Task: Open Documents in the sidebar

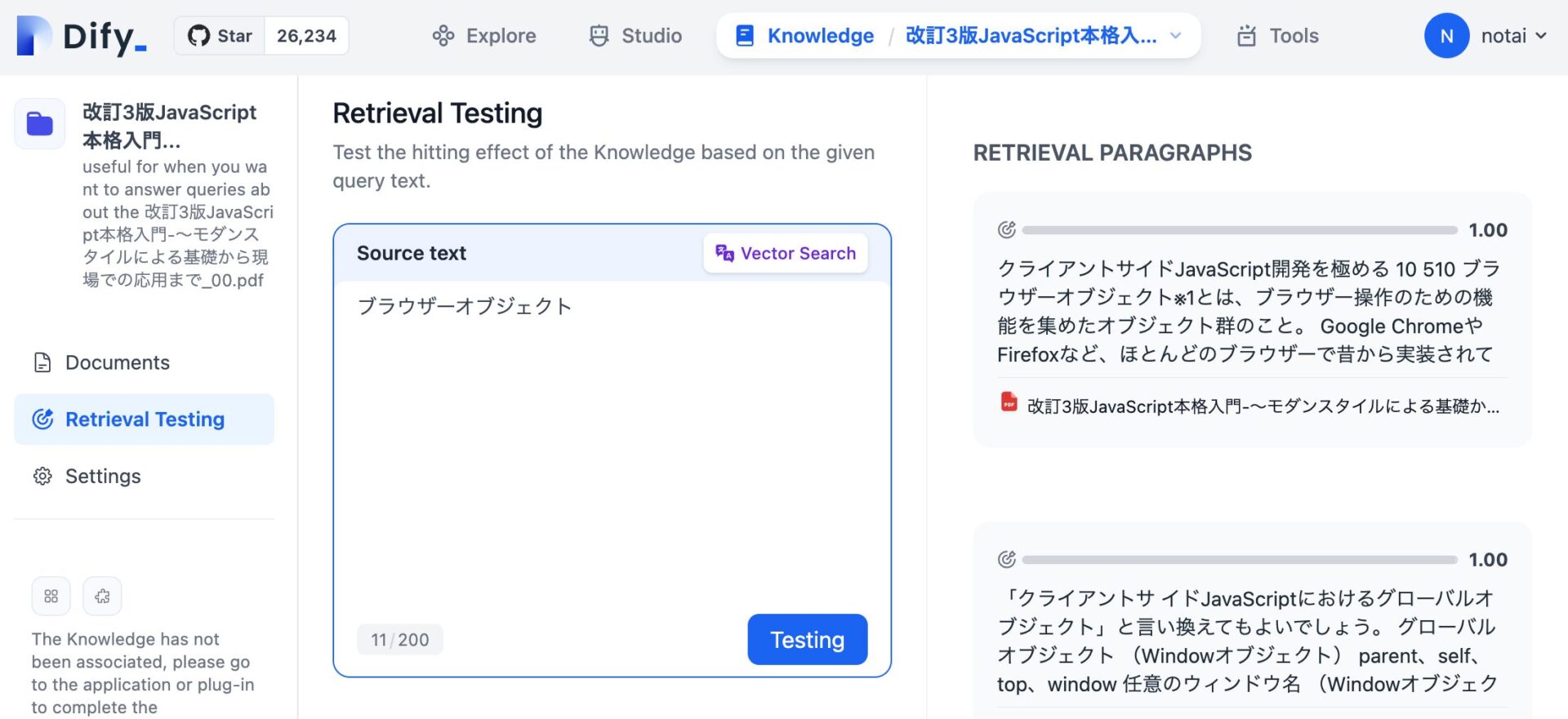Action: (x=118, y=362)
